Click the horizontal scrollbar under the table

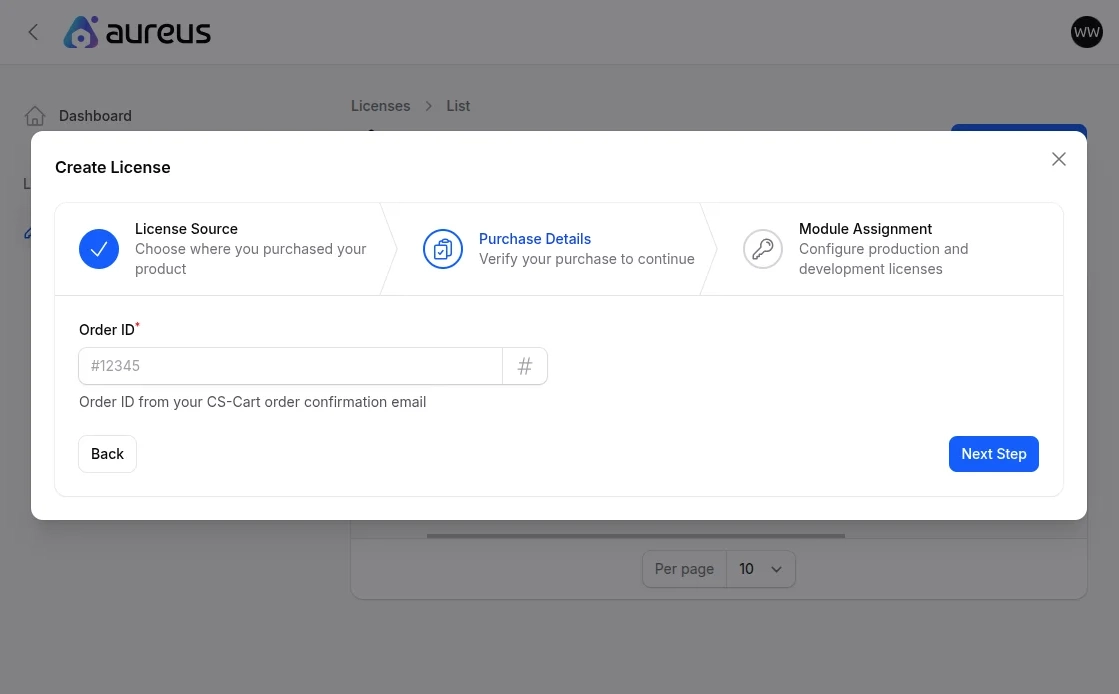point(635,536)
